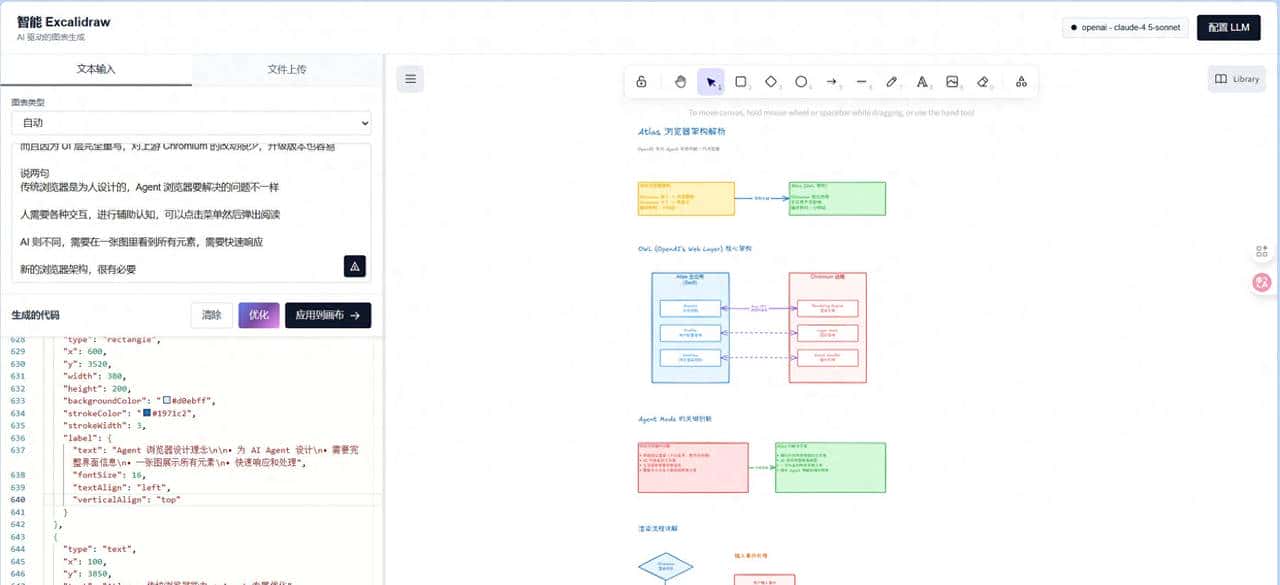Click the dark send icon in text area
This screenshot has width=1280, height=585.
[354, 266]
